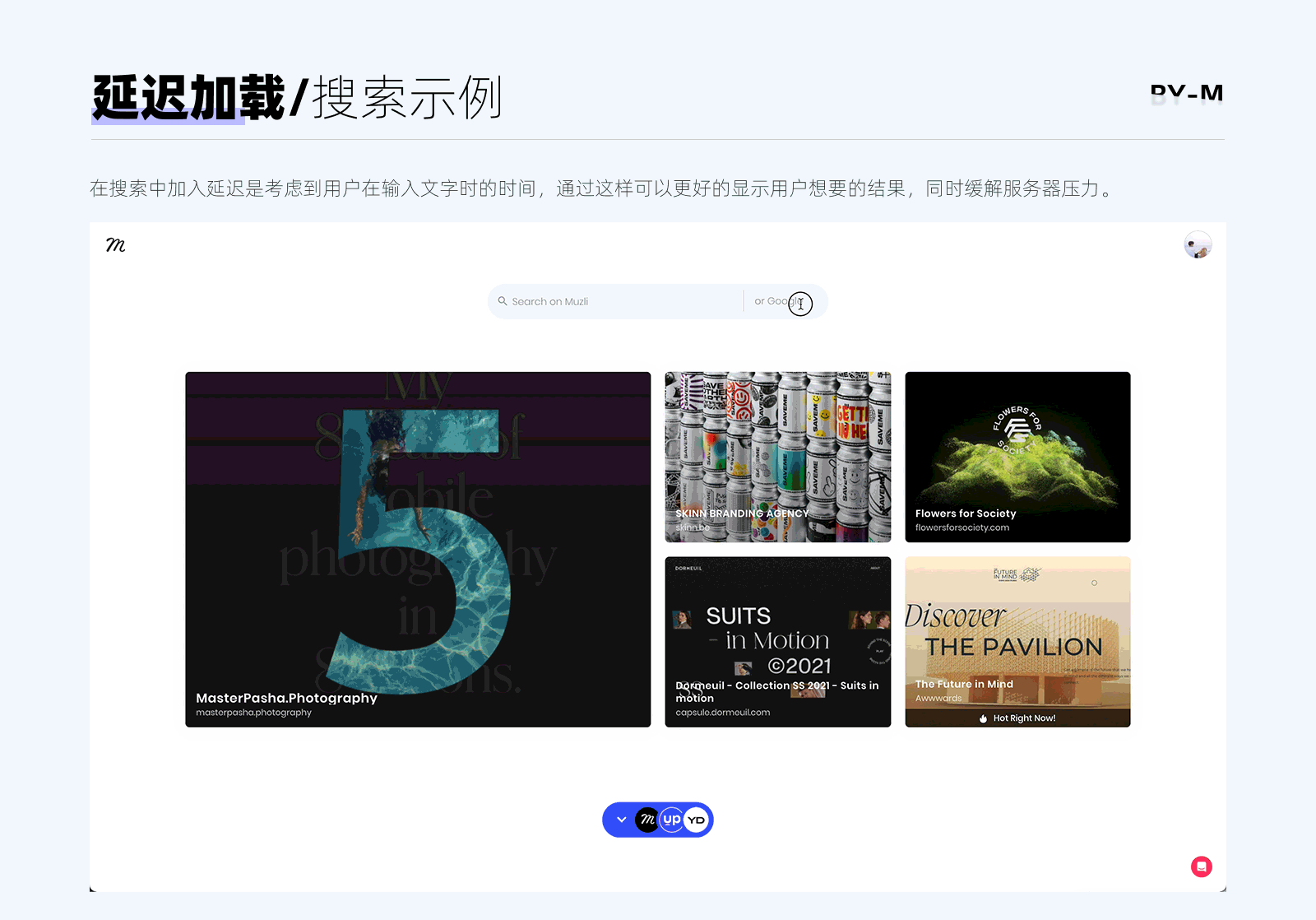
Task: Click the 'Dormeuil - Collection SS 2021' title
Action: pos(777,691)
